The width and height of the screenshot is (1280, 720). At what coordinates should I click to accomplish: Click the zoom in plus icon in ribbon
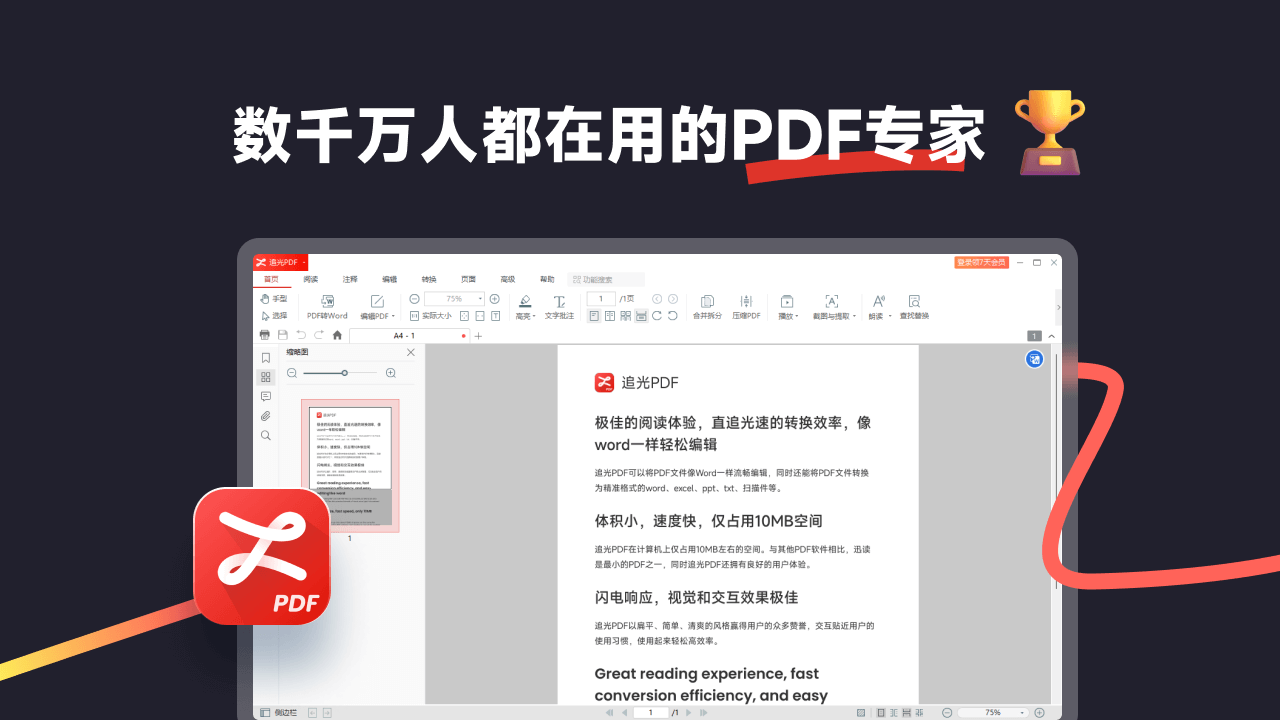494,299
